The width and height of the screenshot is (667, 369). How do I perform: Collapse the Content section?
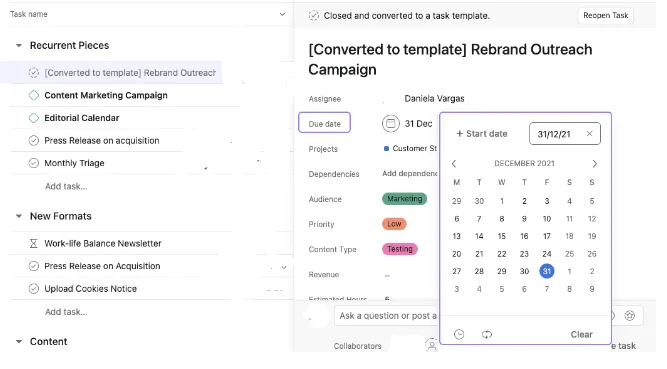click(19, 342)
